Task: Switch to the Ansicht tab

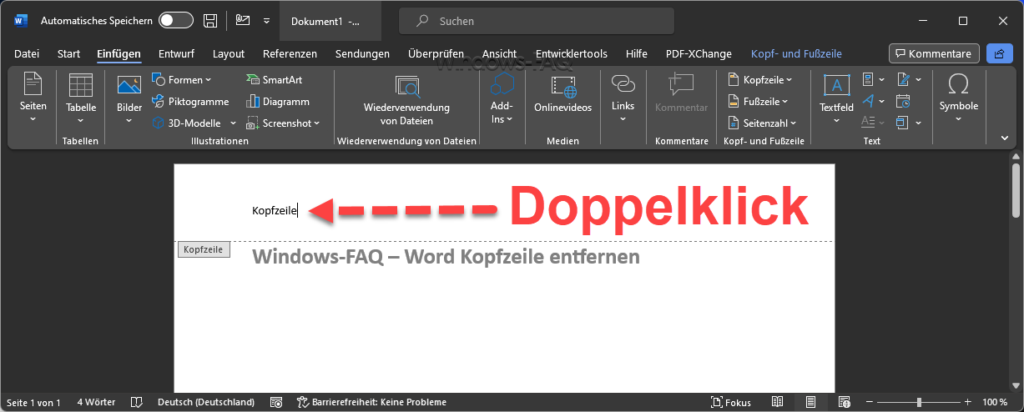Action: (x=500, y=54)
